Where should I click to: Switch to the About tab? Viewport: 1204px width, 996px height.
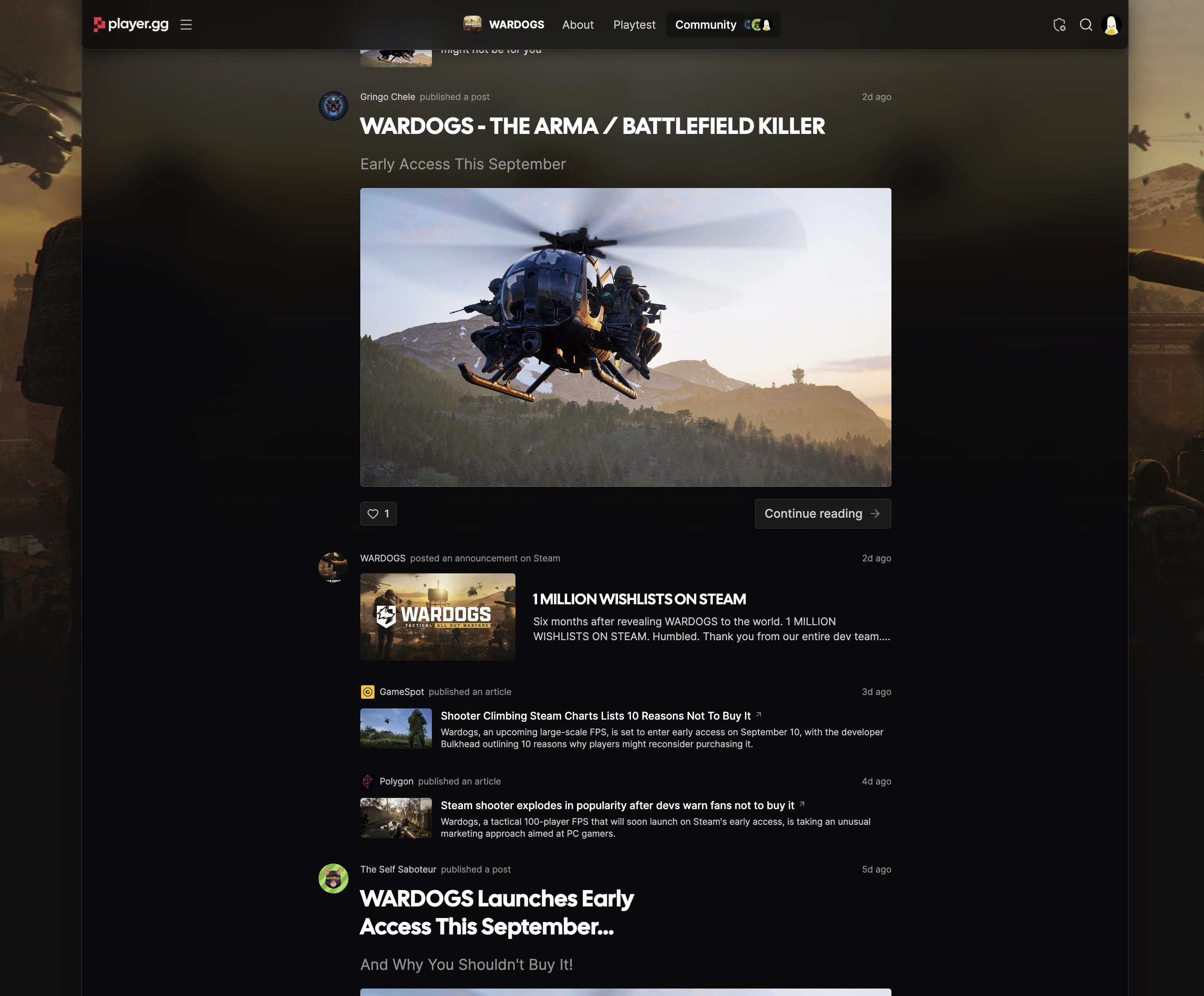(577, 25)
